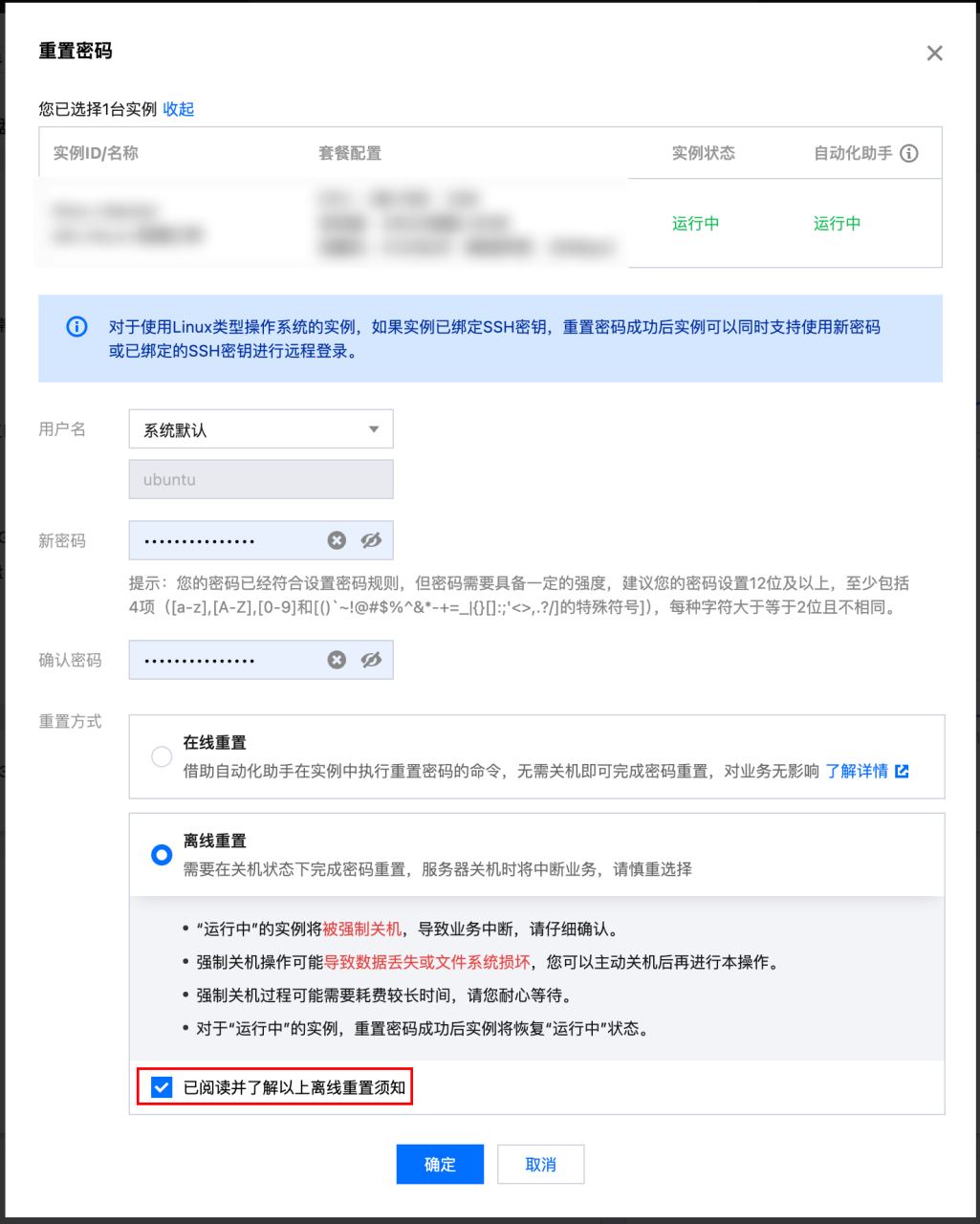Click the red 被强制关机 warning text
The width and height of the screenshot is (980, 1224).
tap(362, 929)
